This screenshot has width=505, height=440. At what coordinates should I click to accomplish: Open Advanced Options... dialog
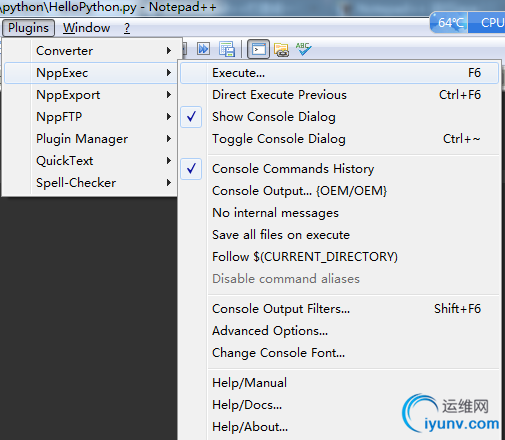click(339, 331)
